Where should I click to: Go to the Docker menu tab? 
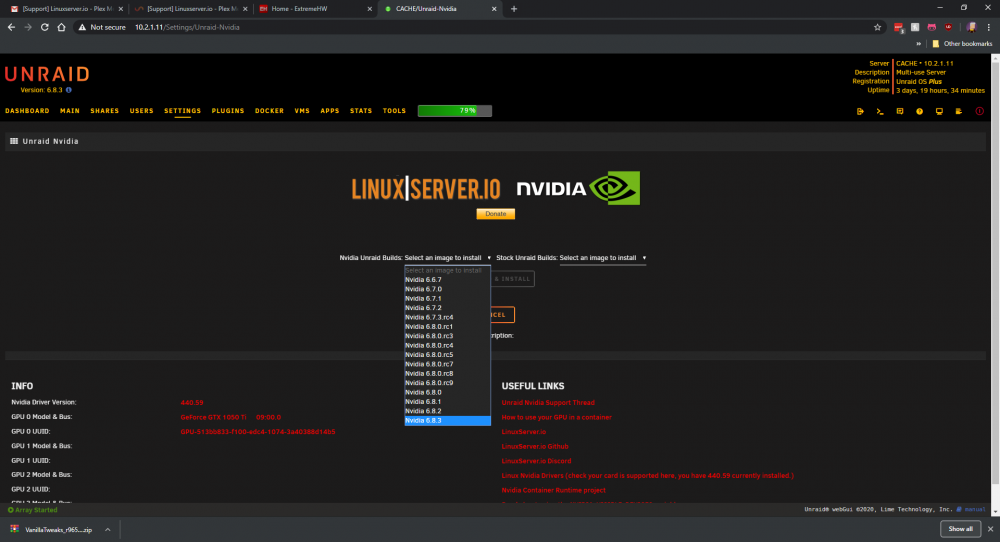269,111
